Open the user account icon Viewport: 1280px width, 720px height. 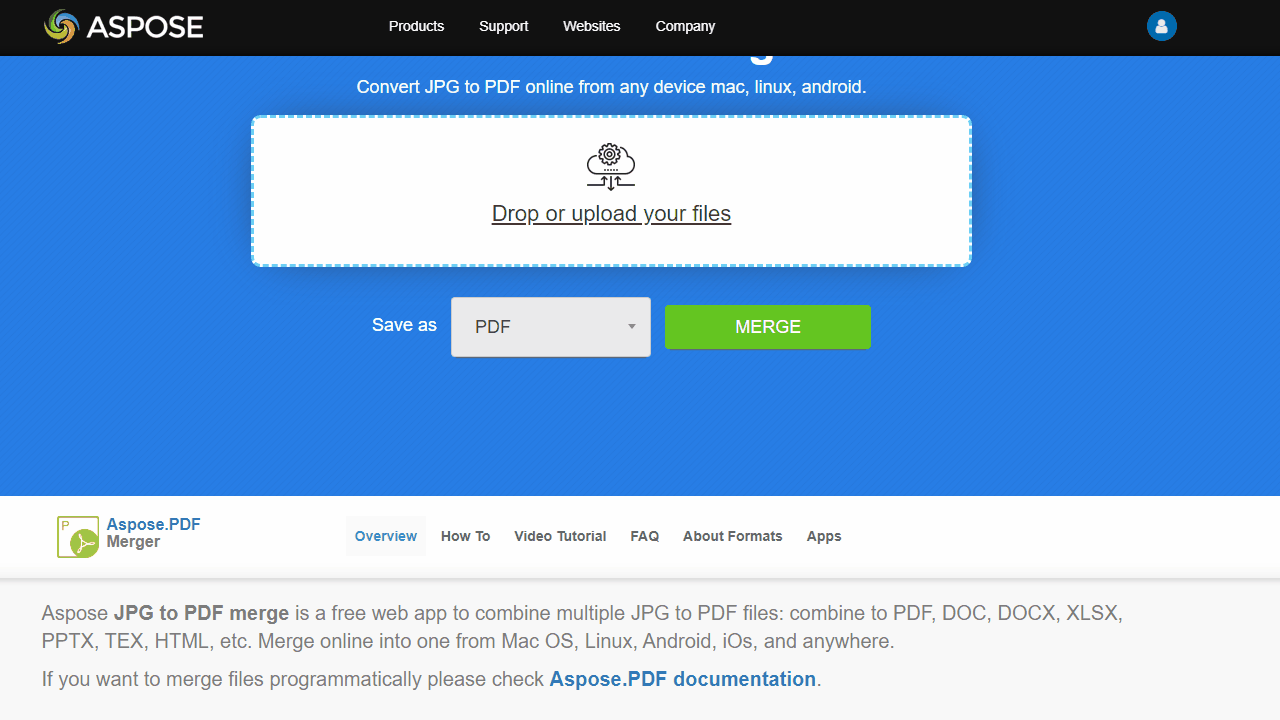tap(1161, 26)
